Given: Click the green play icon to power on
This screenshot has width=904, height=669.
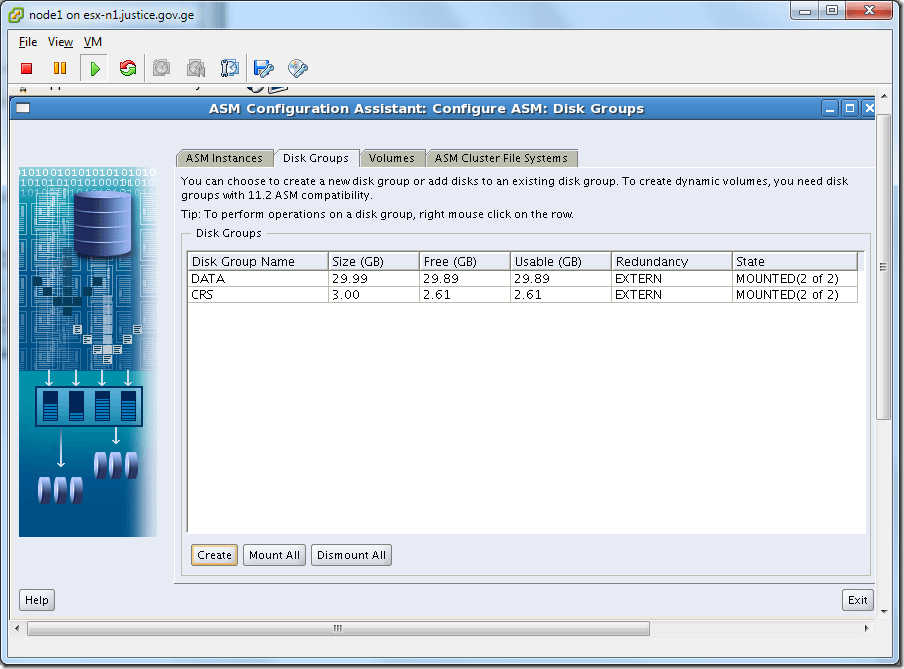Looking at the screenshot, I should coord(94,68).
